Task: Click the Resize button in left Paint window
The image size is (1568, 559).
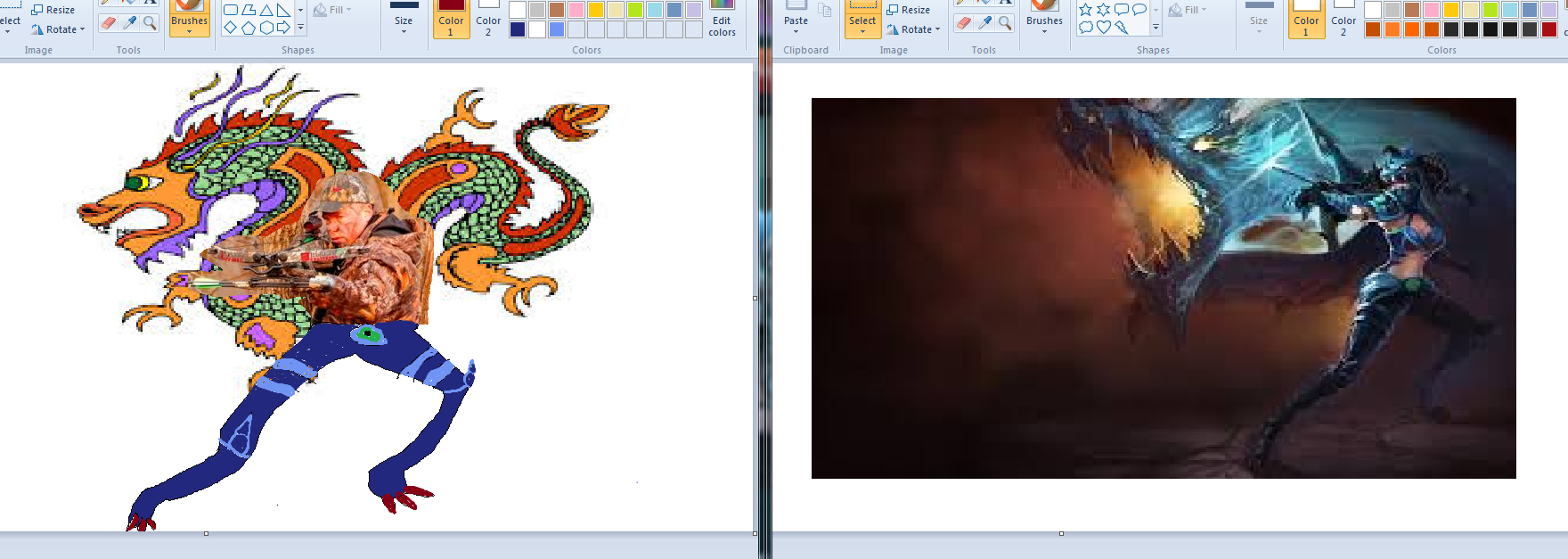Action: (x=53, y=10)
